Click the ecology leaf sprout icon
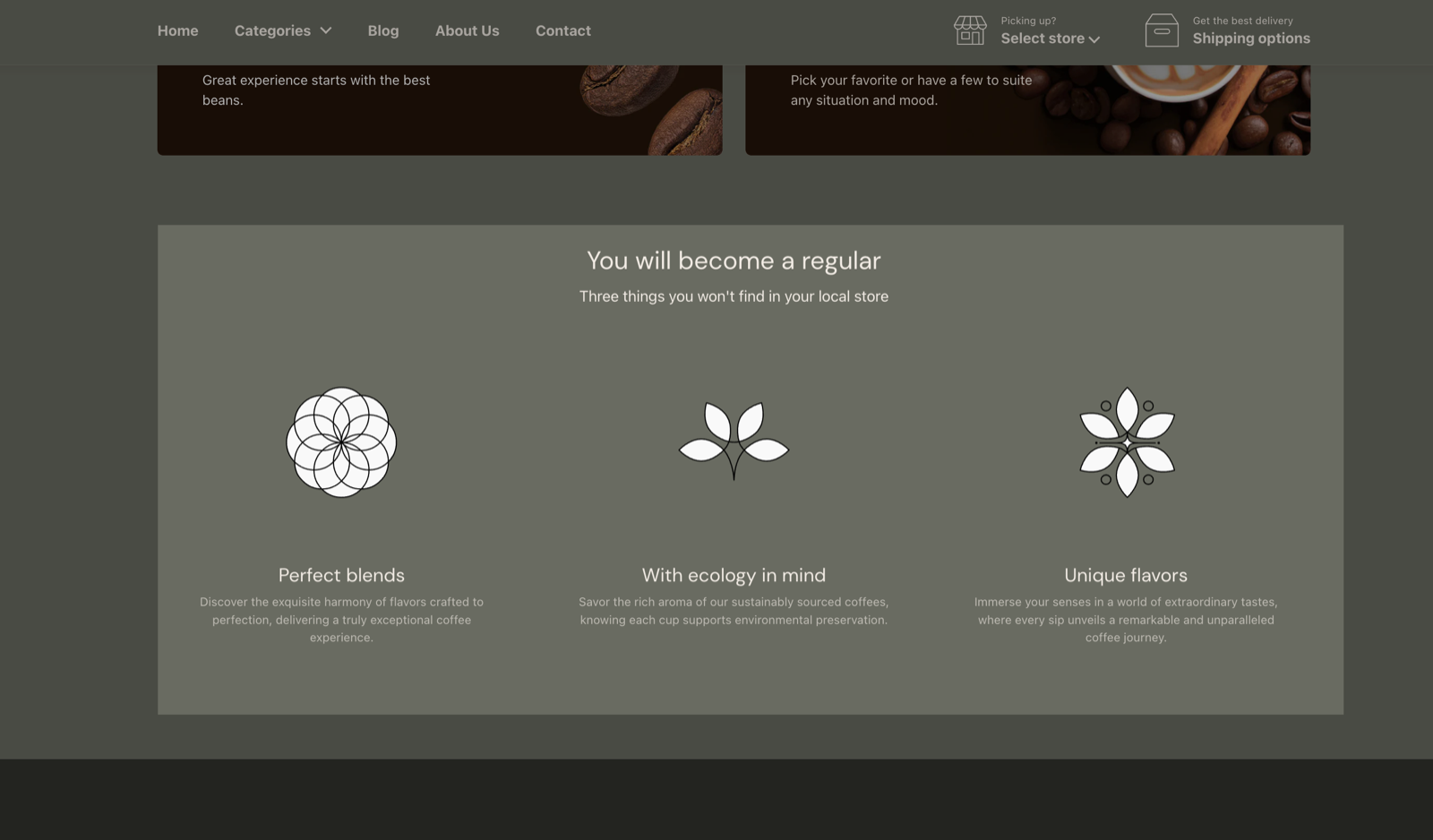The width and height of the screenshot is (1433, 840). pyautogui.click(x=734, y=441)
